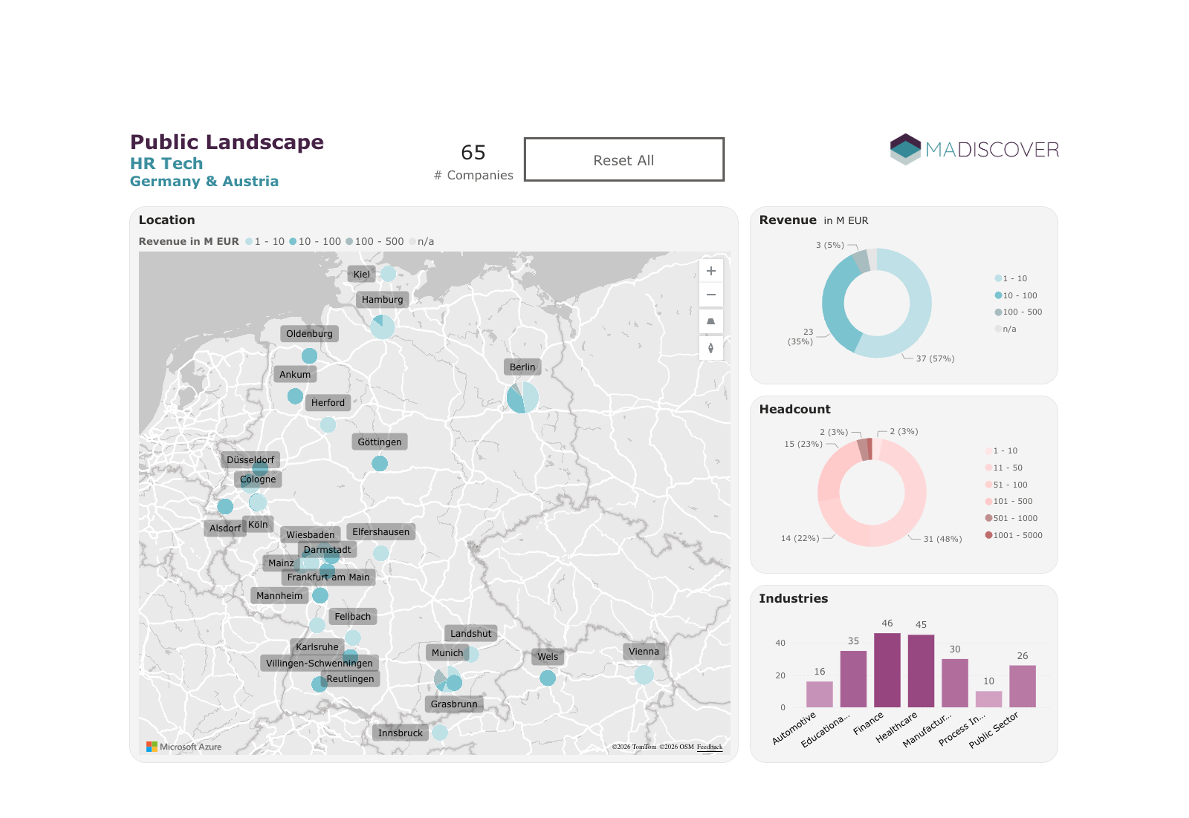Viewport: 1189px width, 818px height.
Task: Click the Automotive bar in Industries chart
Action: pyautogui.click(x=819, y=693)
